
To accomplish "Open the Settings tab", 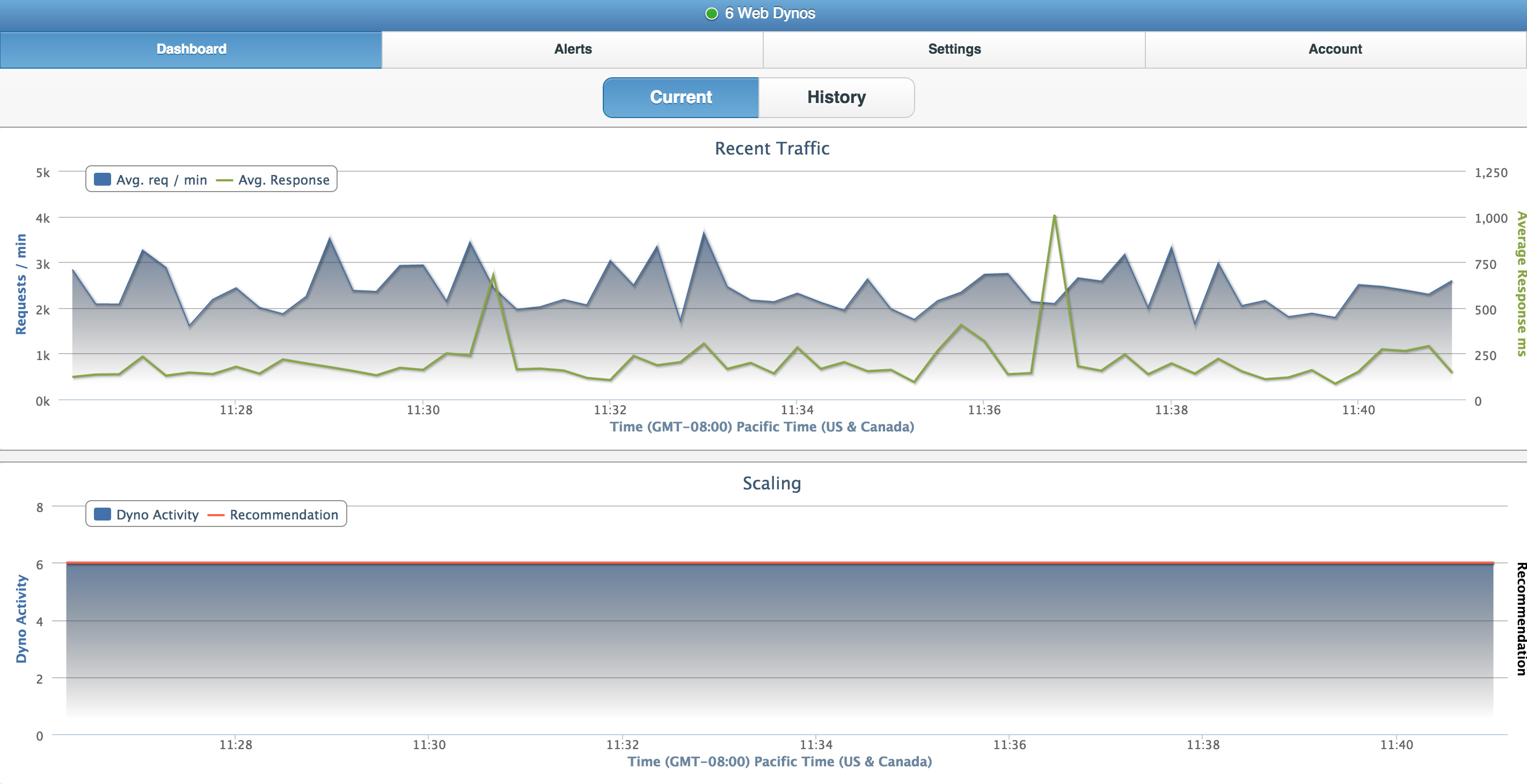I will [x=954, y=49].
